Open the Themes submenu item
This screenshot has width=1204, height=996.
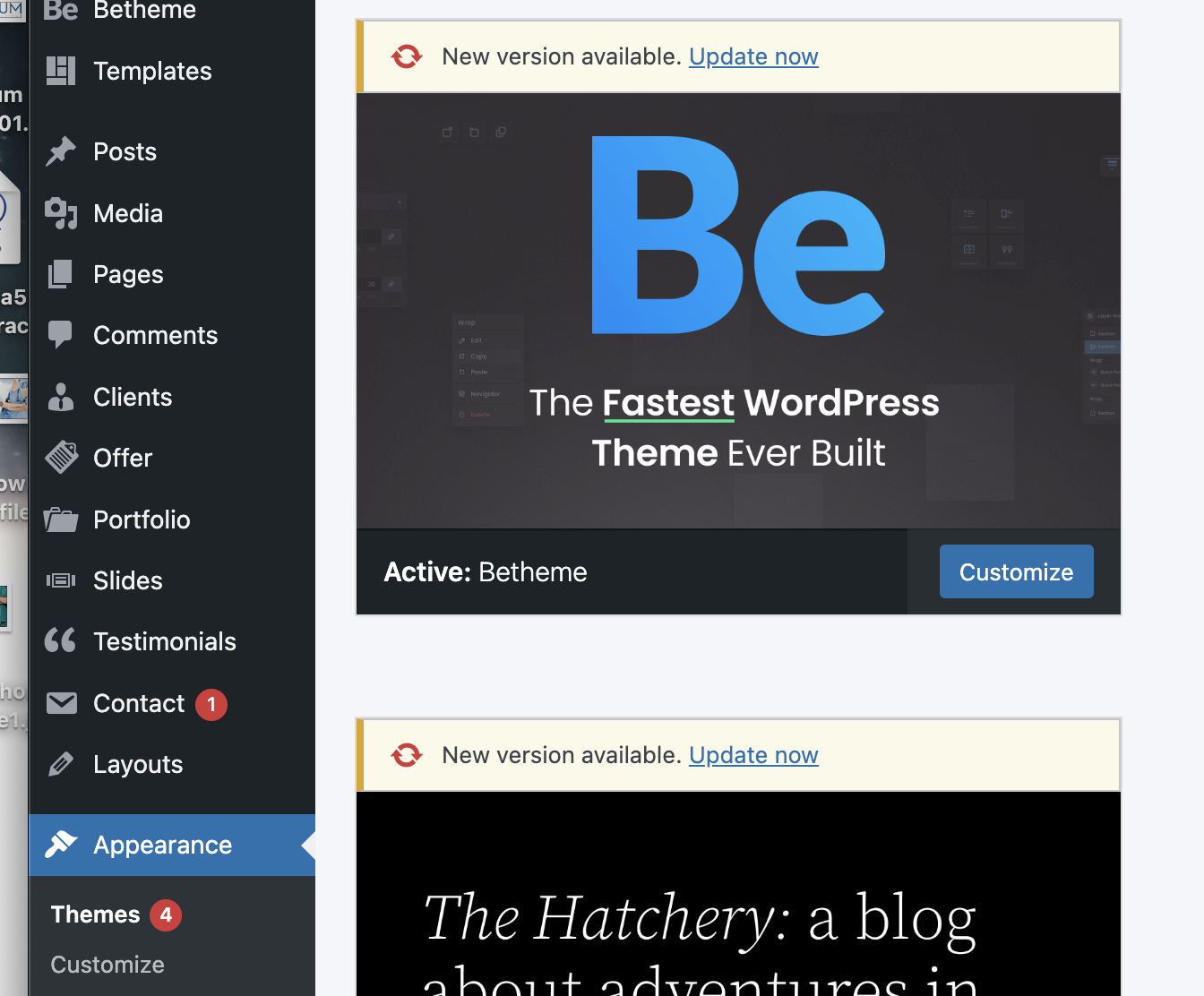(x=96, y=914)
